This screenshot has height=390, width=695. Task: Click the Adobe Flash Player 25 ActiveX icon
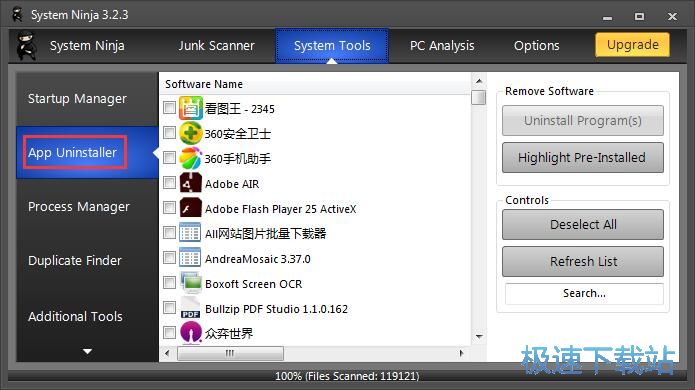pyautogui.click(x=191, y=208)
